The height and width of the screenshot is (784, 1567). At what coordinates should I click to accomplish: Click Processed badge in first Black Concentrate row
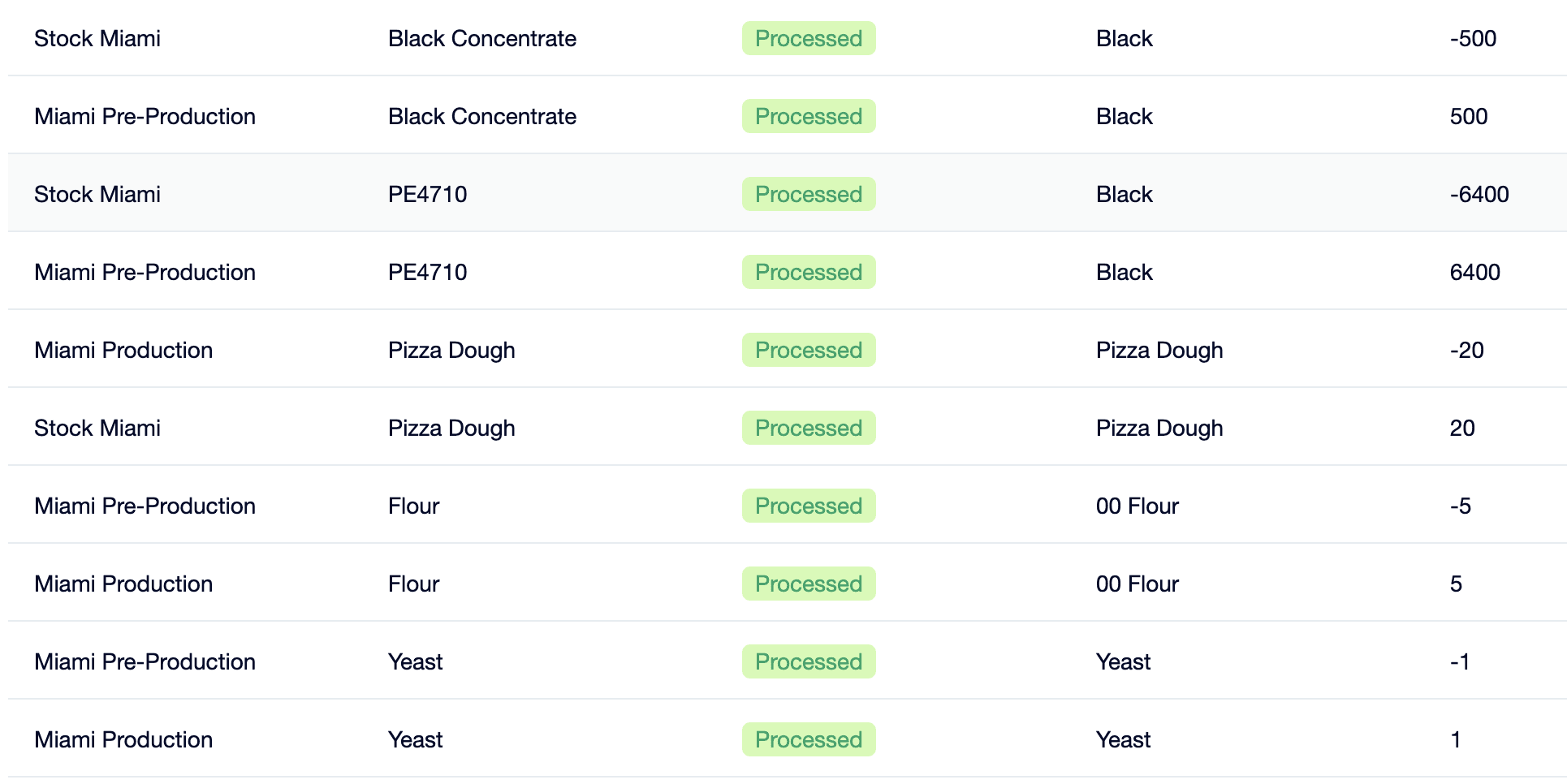pyautogui.click(x=809, y=38)
